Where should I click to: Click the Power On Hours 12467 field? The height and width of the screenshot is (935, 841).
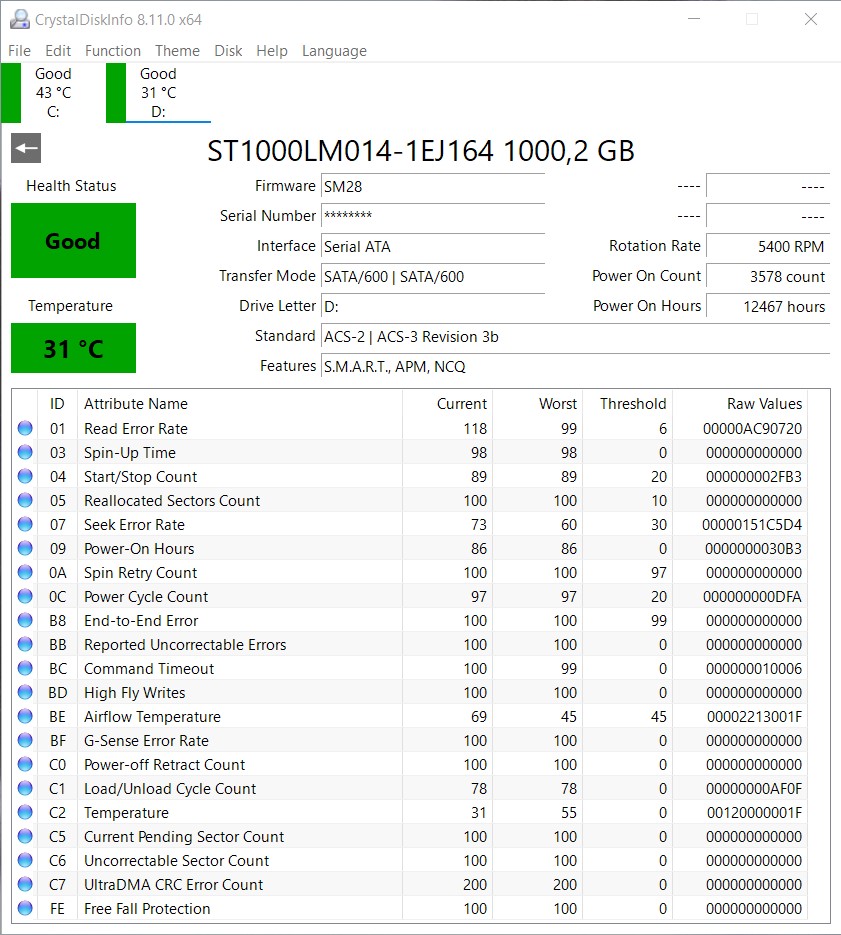click(768, 306)
